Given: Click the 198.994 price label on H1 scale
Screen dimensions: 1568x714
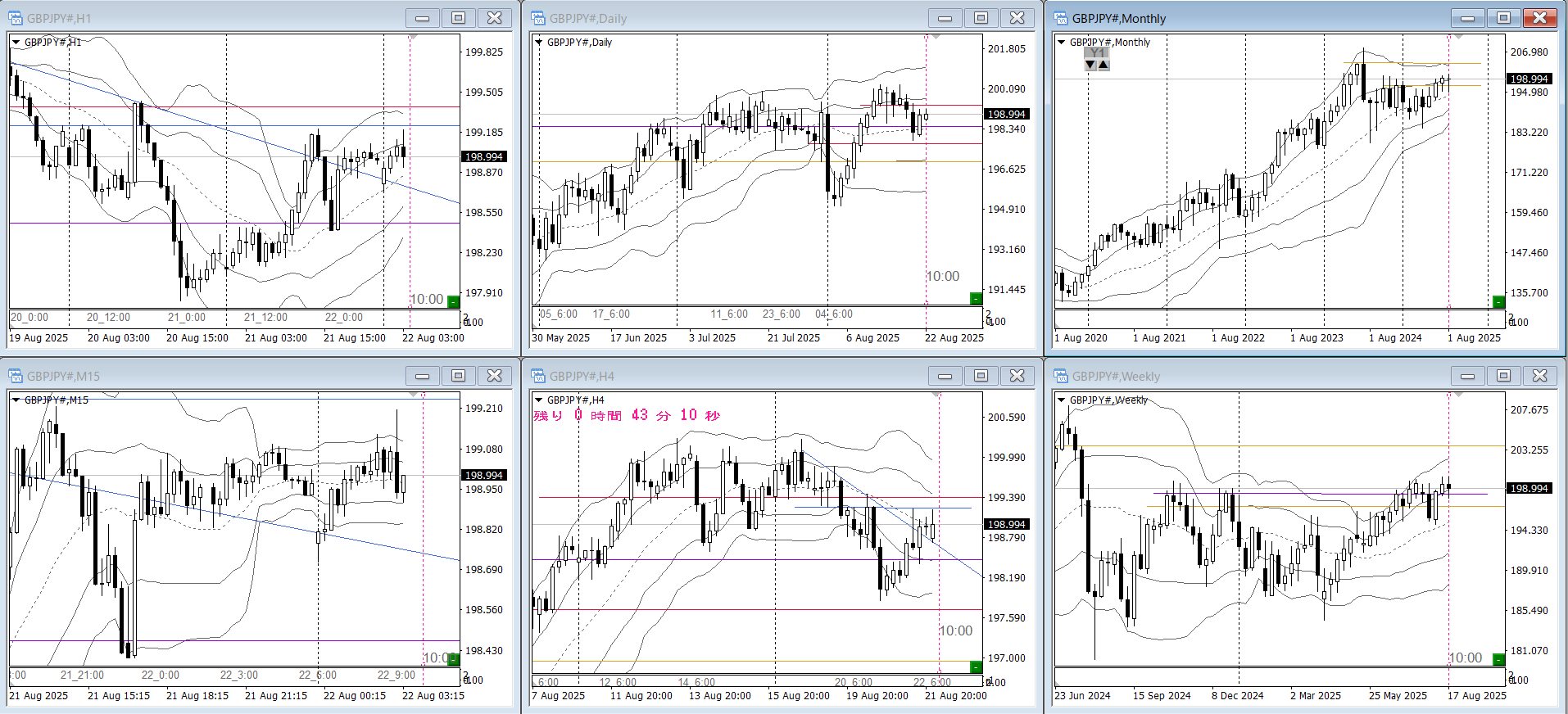Looking at the screenshot, I should click(x=484, y=156).
